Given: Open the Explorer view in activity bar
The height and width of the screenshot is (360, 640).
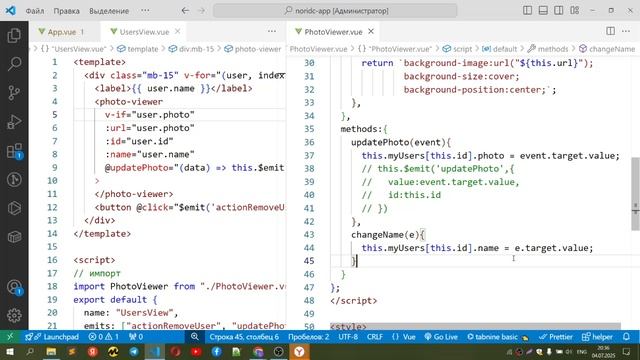Looking at the screenshot, I should (14, 36).
